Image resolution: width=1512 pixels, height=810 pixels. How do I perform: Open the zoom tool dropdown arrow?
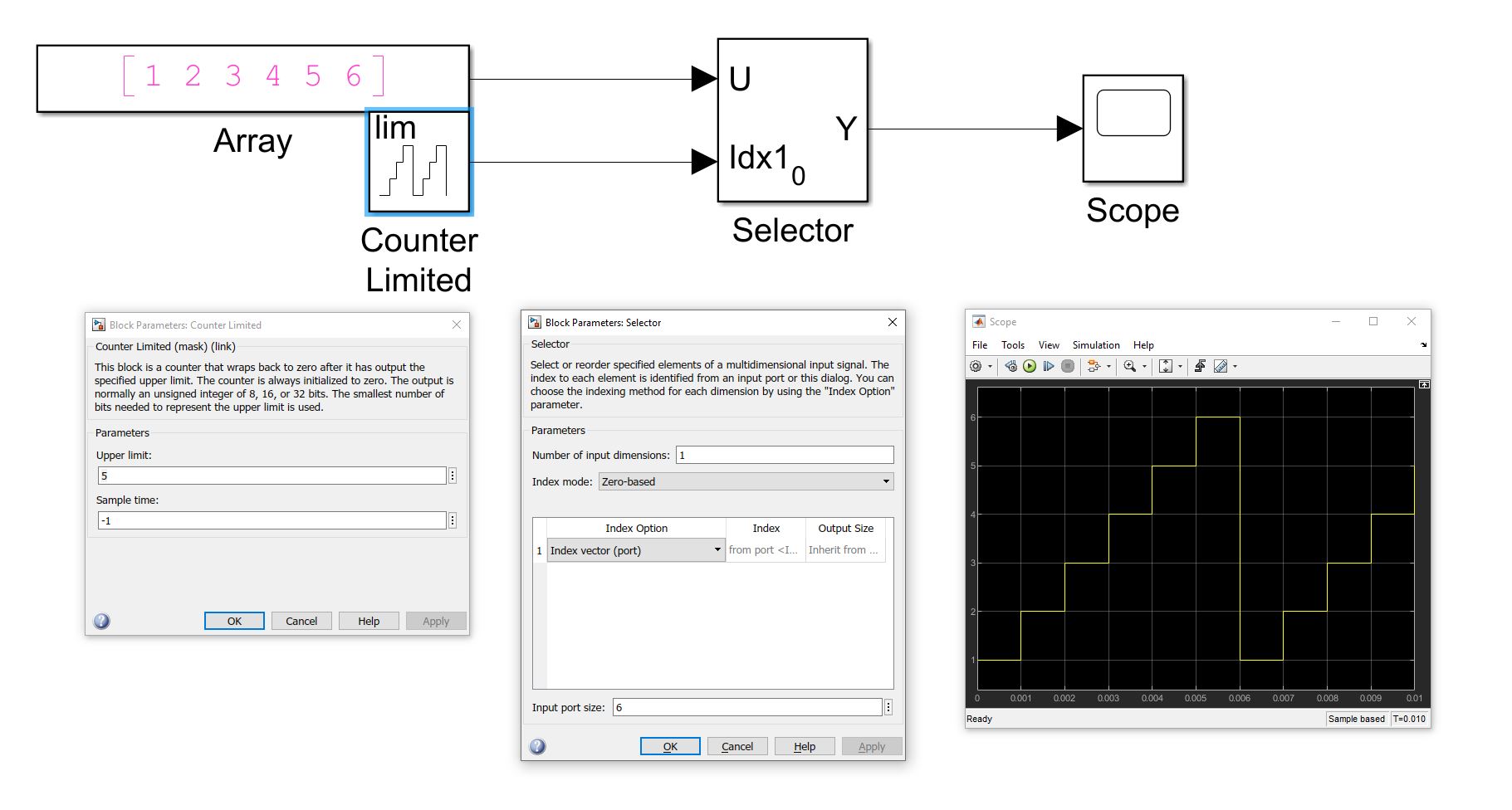1145,366
